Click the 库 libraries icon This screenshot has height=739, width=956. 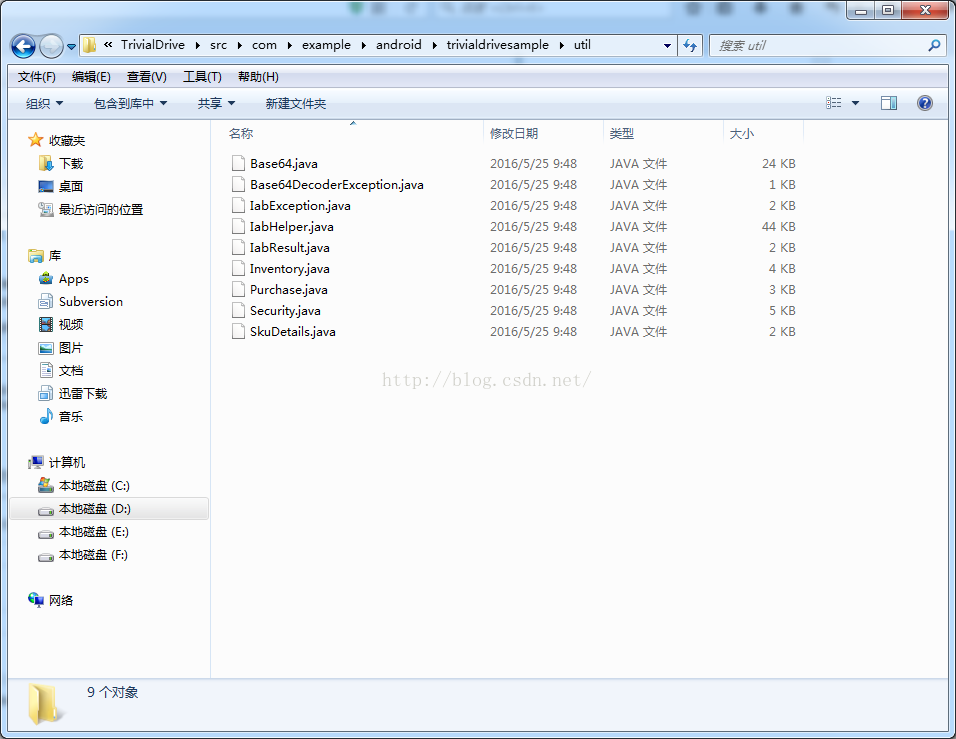coord(36,255)
